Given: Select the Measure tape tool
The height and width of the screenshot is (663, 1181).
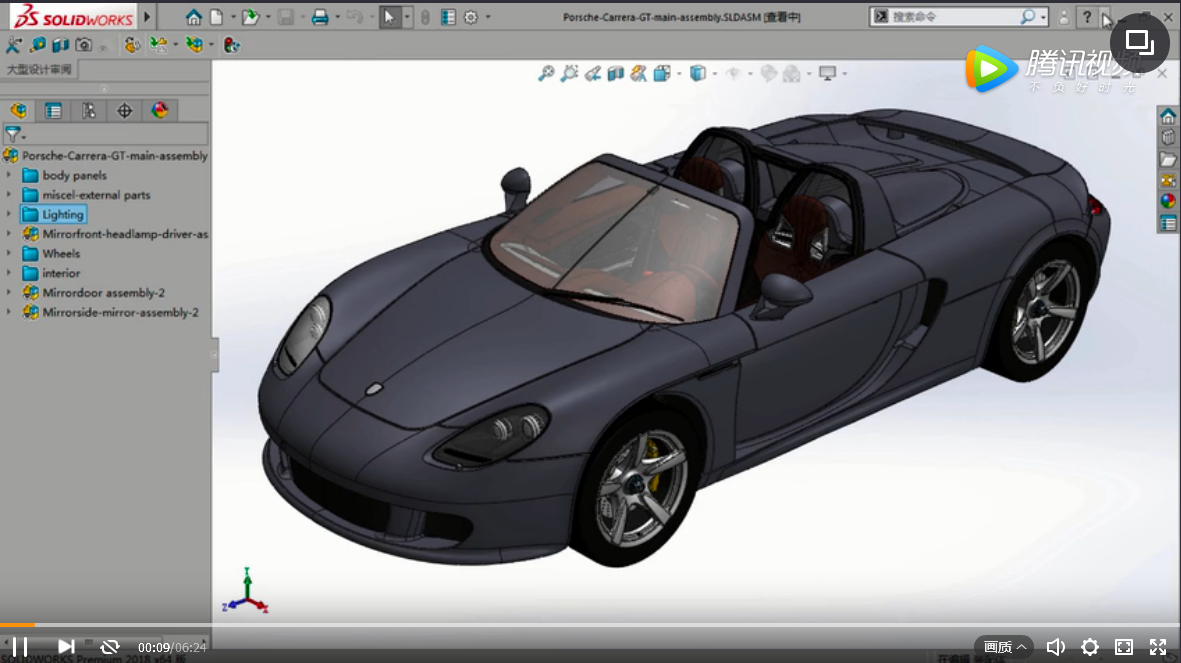Looking at the screenshot, I should [x=37, y=45].
